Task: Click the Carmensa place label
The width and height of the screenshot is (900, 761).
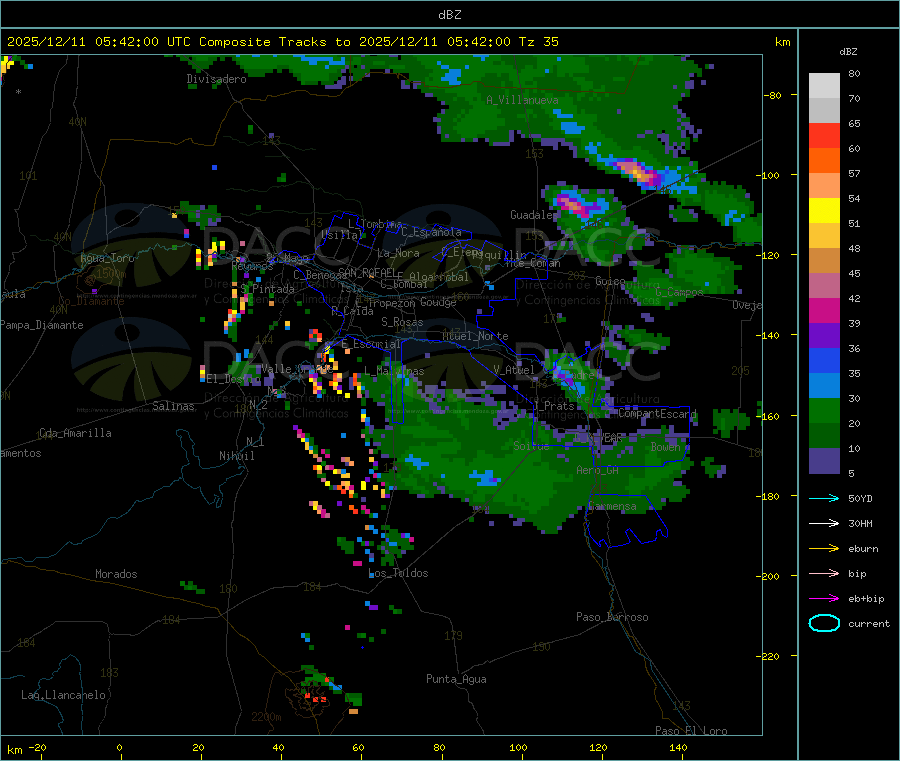Action: pyautogui.click(x=612, y=506)
